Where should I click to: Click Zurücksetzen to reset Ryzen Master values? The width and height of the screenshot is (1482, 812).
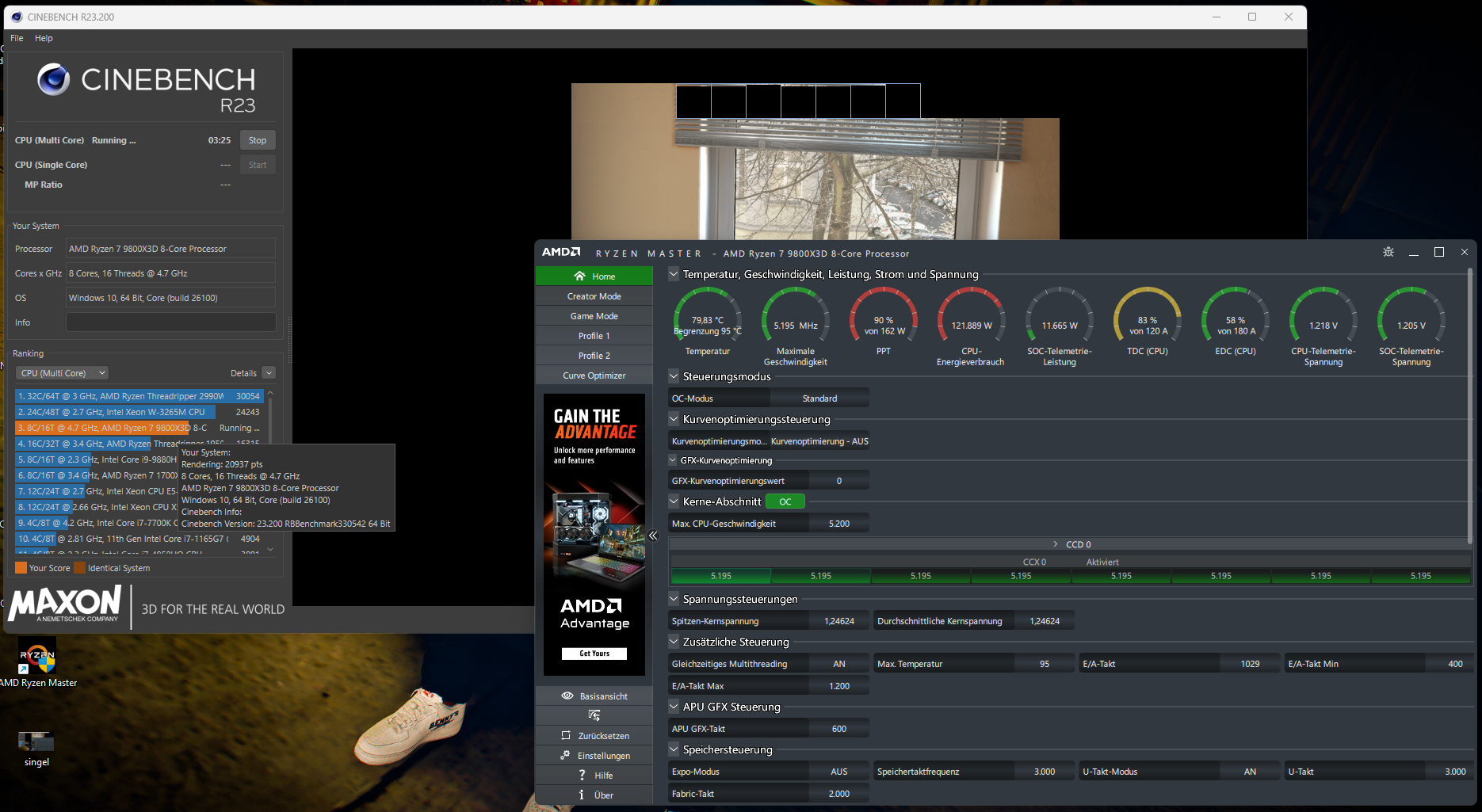pos(594,736)
